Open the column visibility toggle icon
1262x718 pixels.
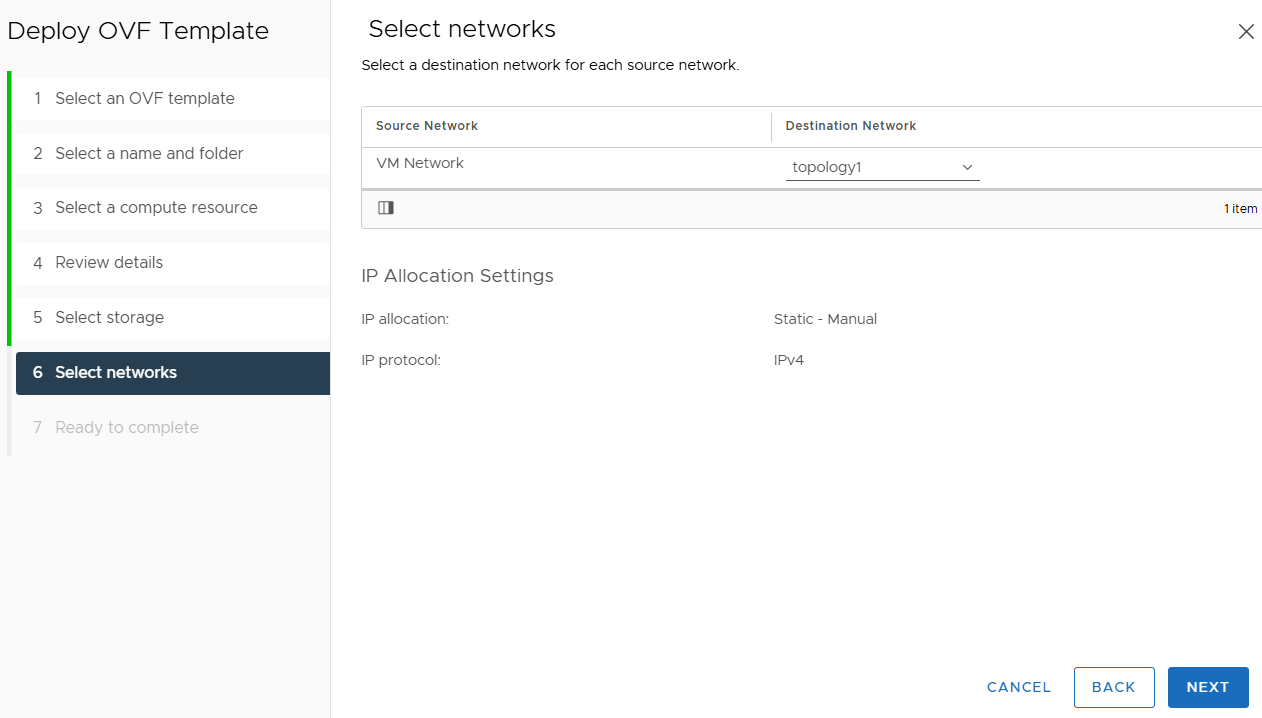pos(386,208)
